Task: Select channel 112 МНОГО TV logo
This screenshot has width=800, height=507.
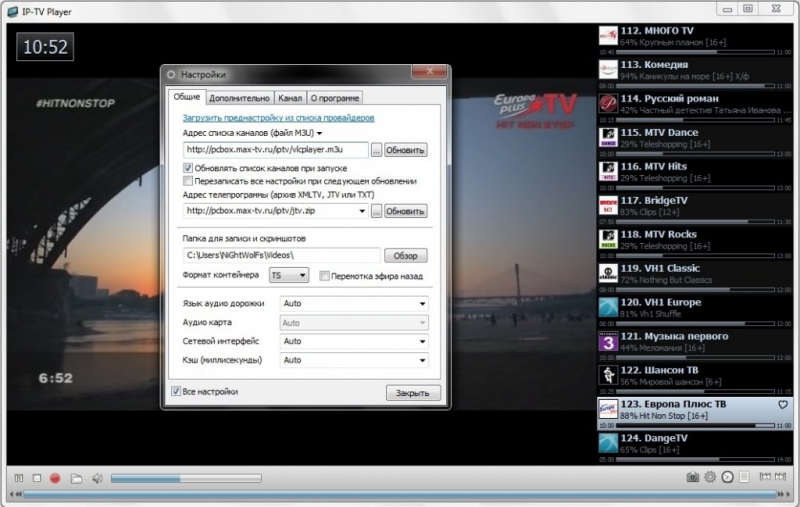Action: [x=608, y=36]
